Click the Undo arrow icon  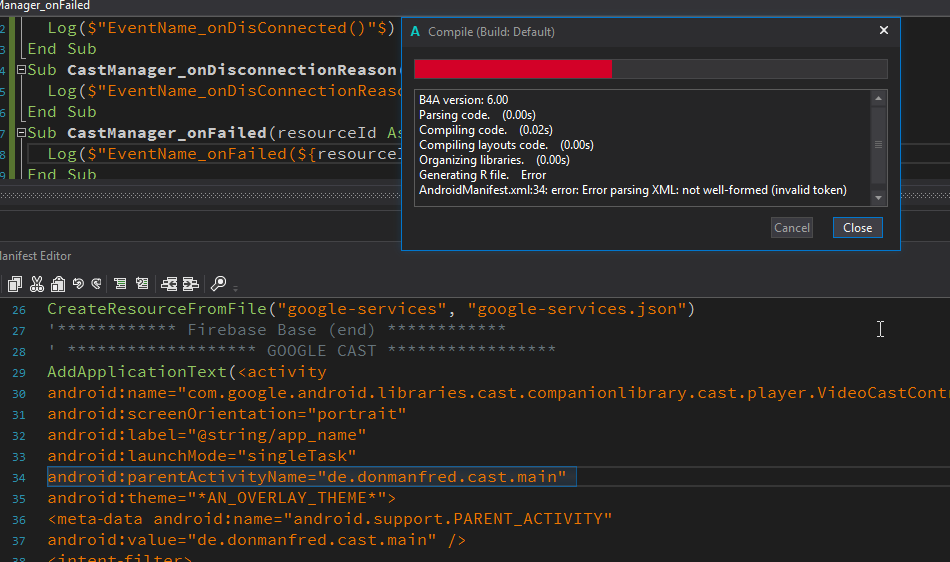coord(78,284)
